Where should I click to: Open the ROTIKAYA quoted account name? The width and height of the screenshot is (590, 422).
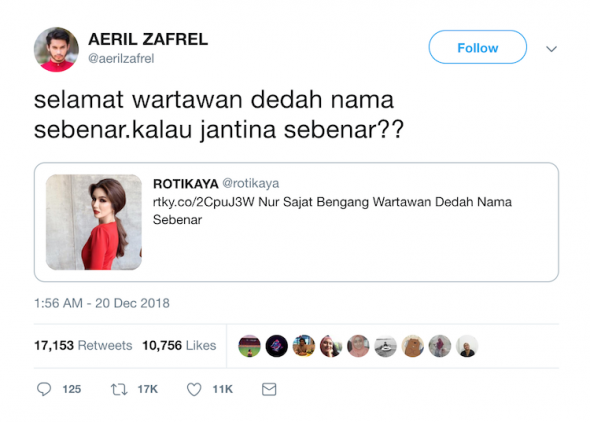click(x=186, y=184)
